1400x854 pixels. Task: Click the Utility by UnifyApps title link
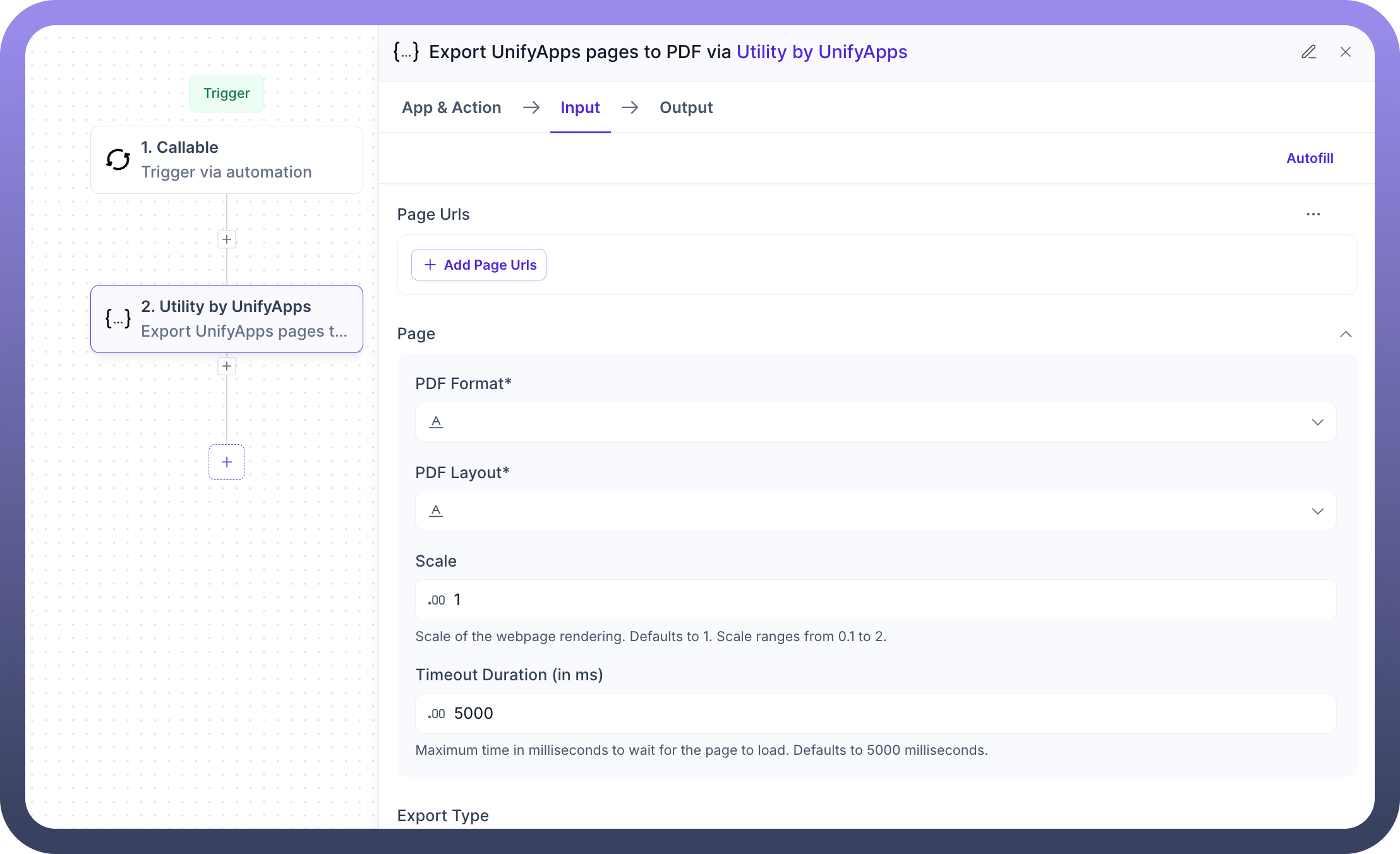click(x=821, y=52)
